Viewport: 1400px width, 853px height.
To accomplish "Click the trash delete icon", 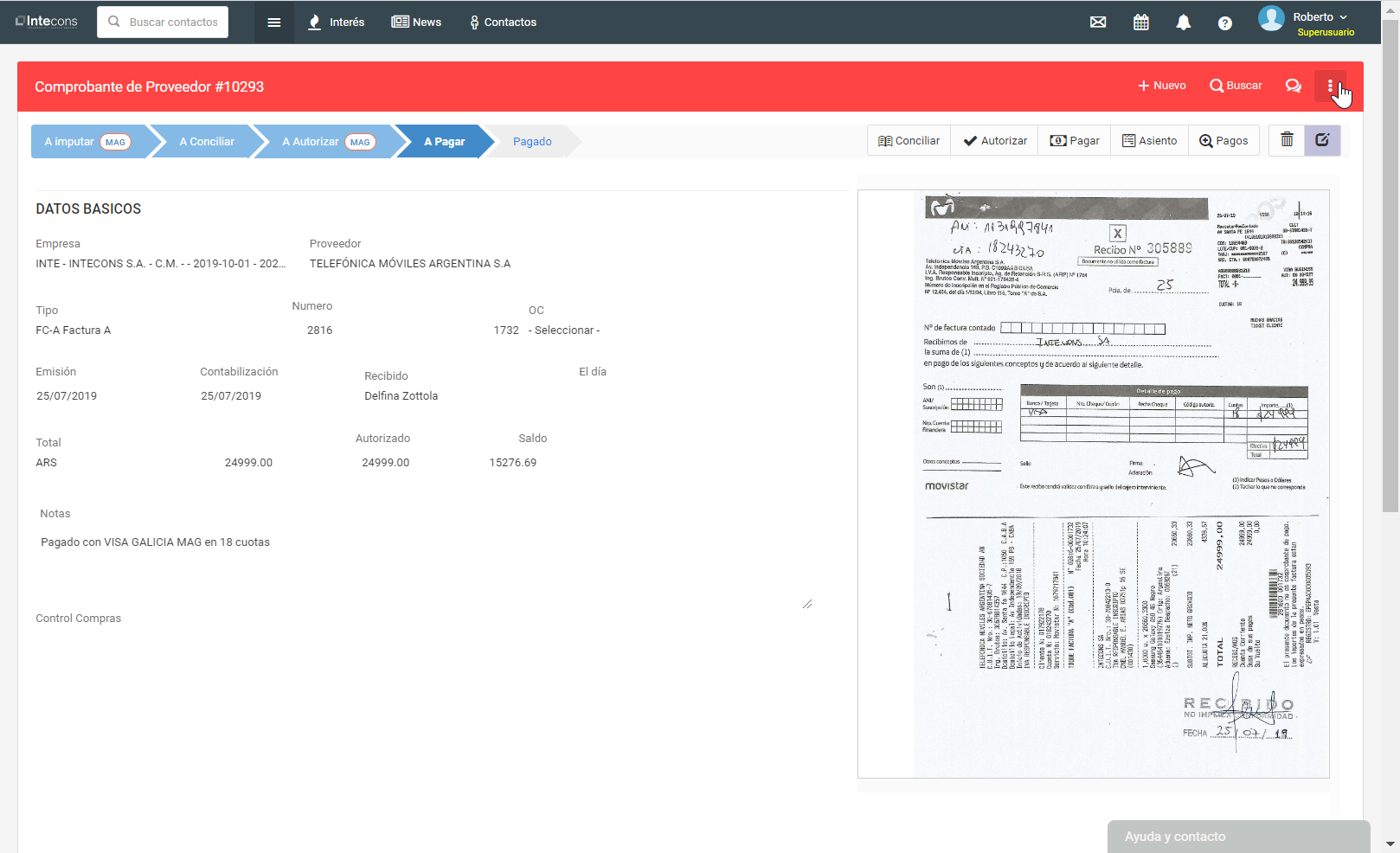I will point(1287,140).
